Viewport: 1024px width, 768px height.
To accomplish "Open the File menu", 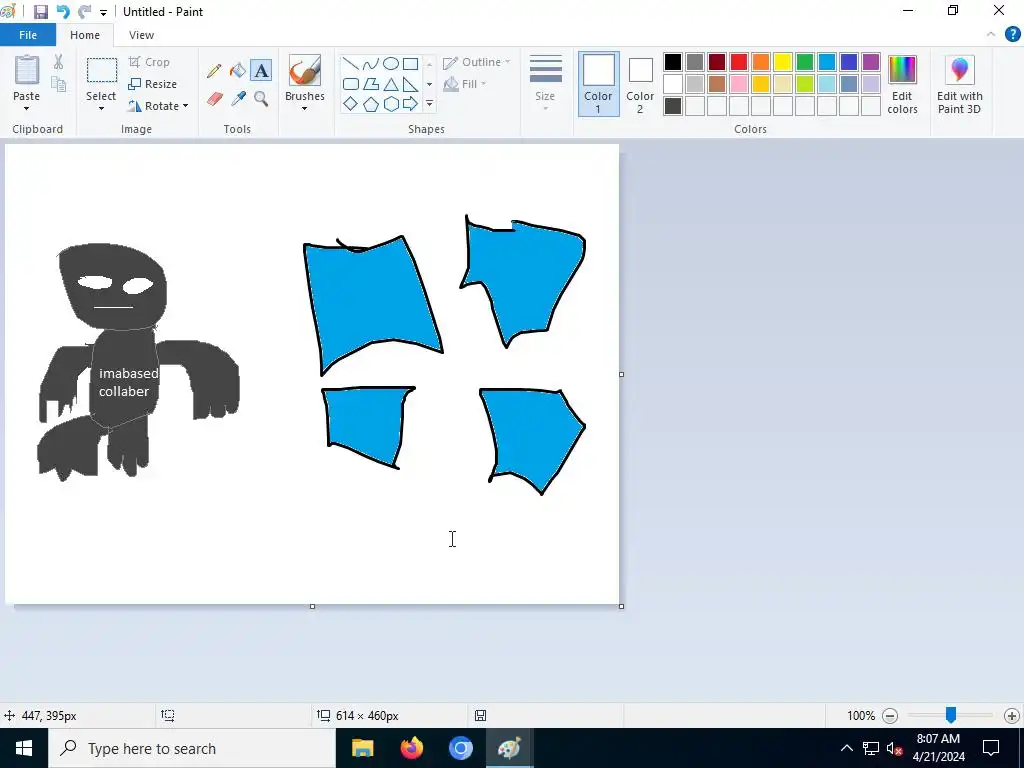I will [x=28, y=35].
